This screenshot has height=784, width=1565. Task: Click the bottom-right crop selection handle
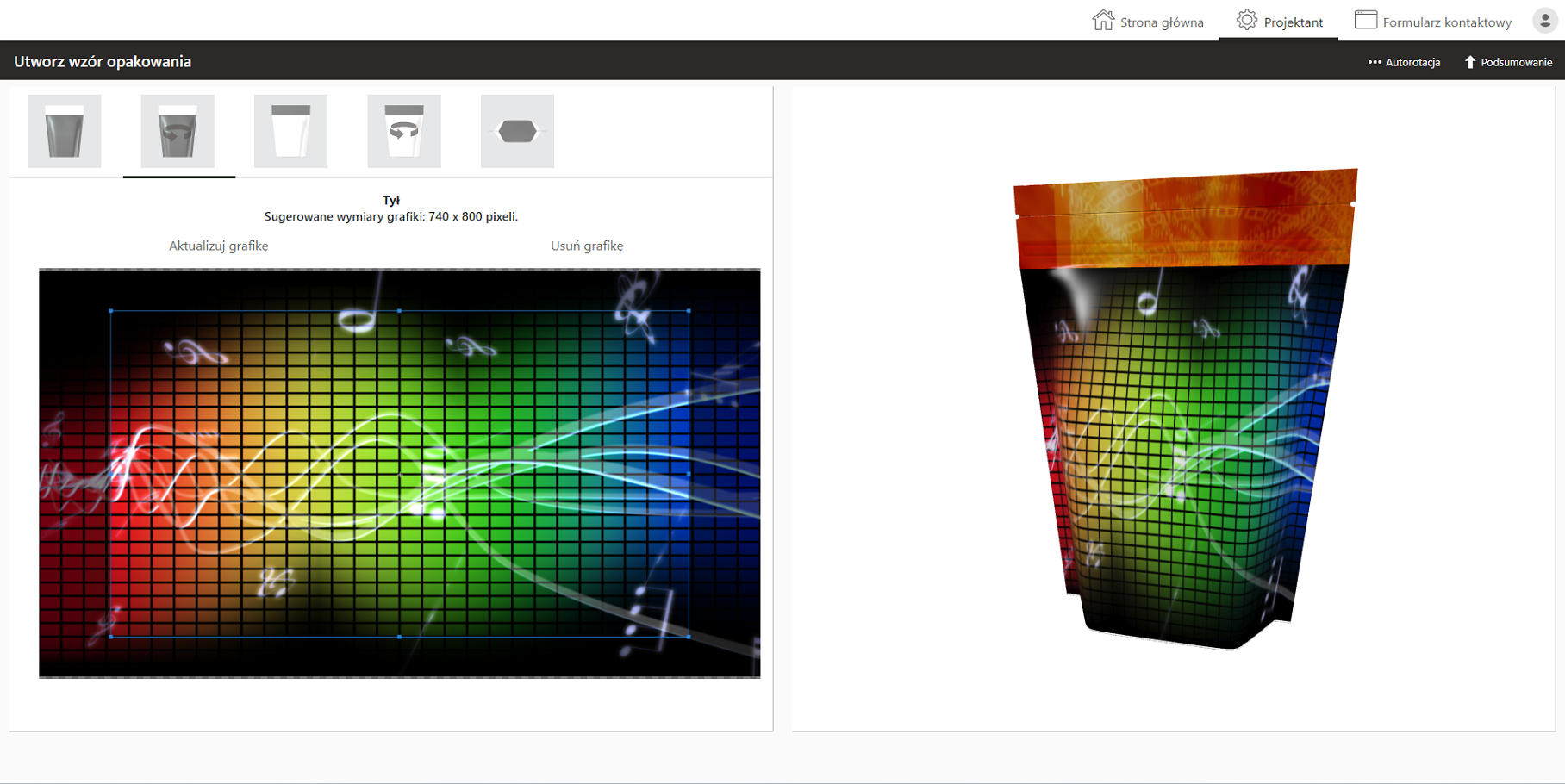(689, 637)
